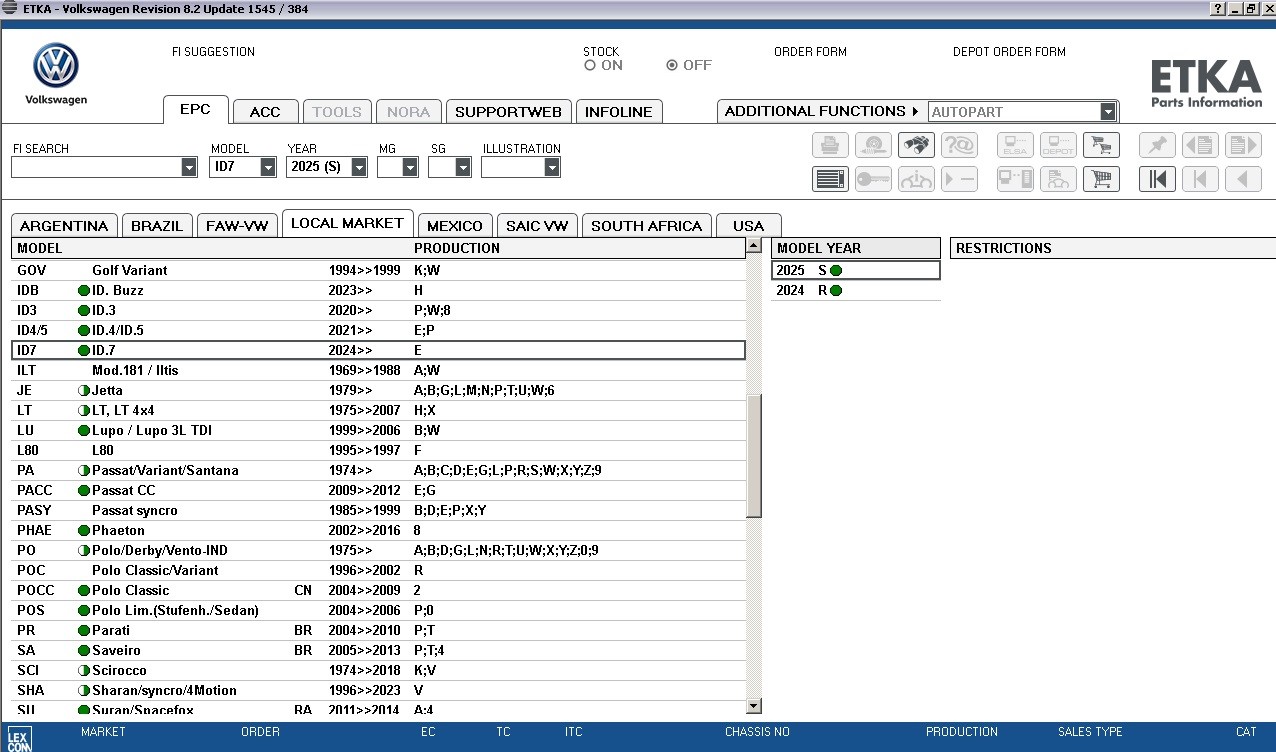The height and width of the screenshot is (752, 1276).
Task: Switch to the ACC tab
Action: [265, 112]
